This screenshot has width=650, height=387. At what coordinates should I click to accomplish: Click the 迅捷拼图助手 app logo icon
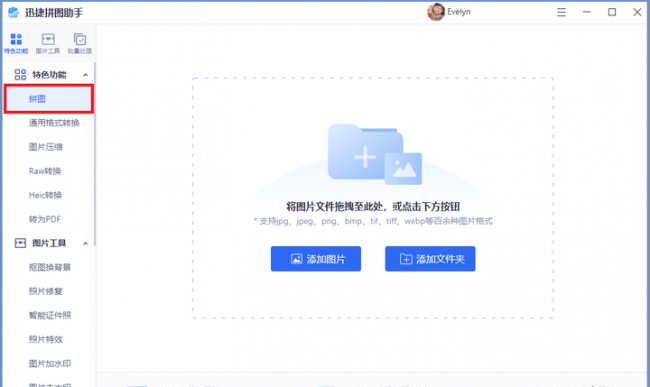pyautogui.click(x=13, y=12)
